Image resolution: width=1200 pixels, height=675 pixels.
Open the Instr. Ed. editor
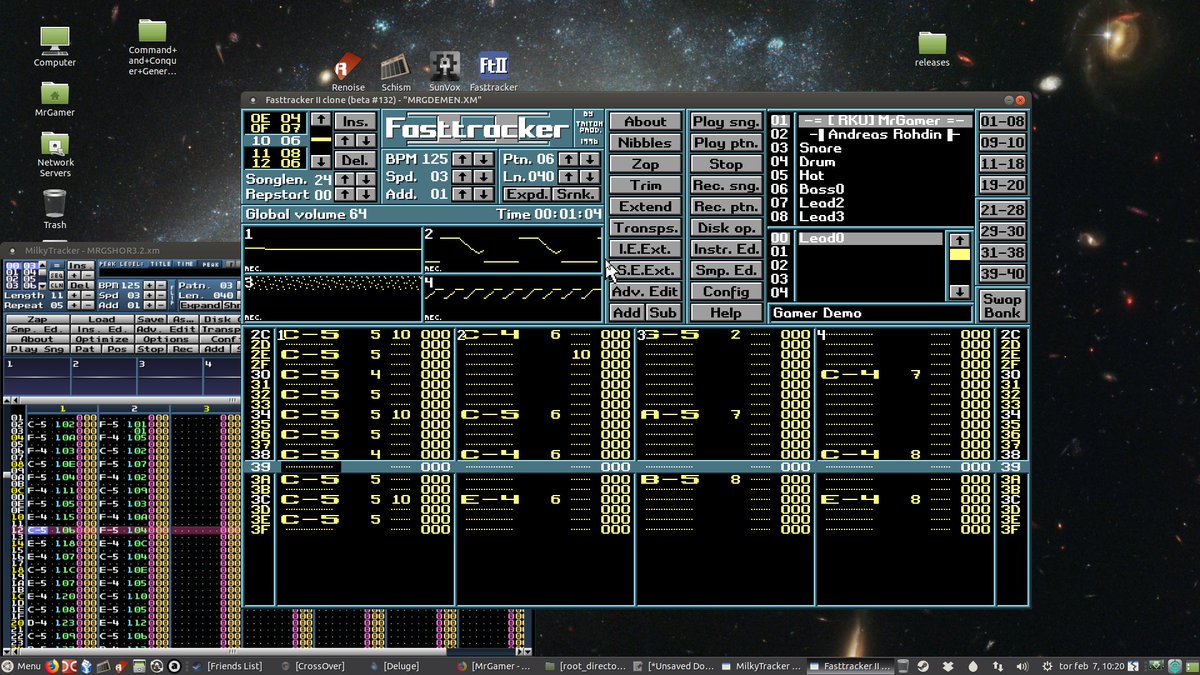coord(726,249)
